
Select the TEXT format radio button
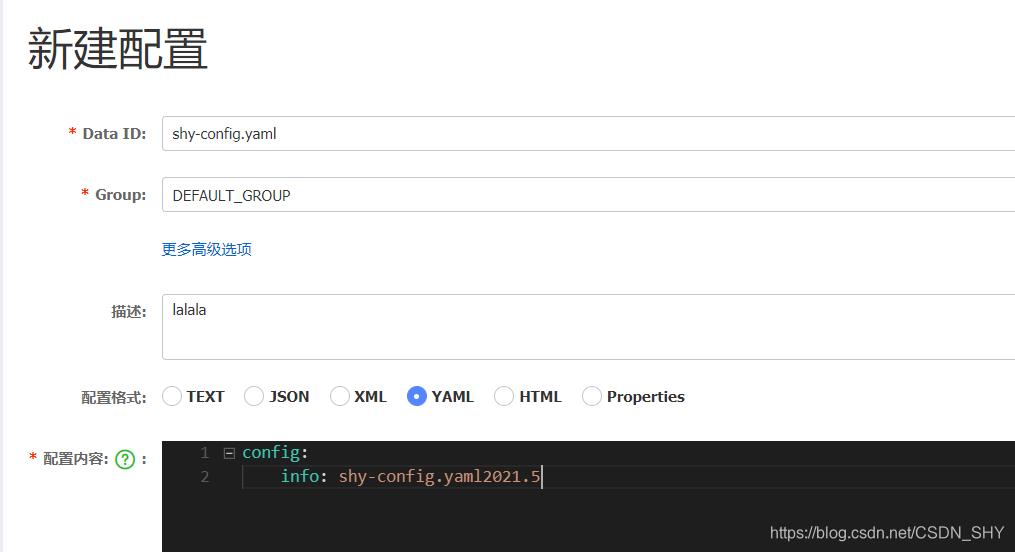172,396
